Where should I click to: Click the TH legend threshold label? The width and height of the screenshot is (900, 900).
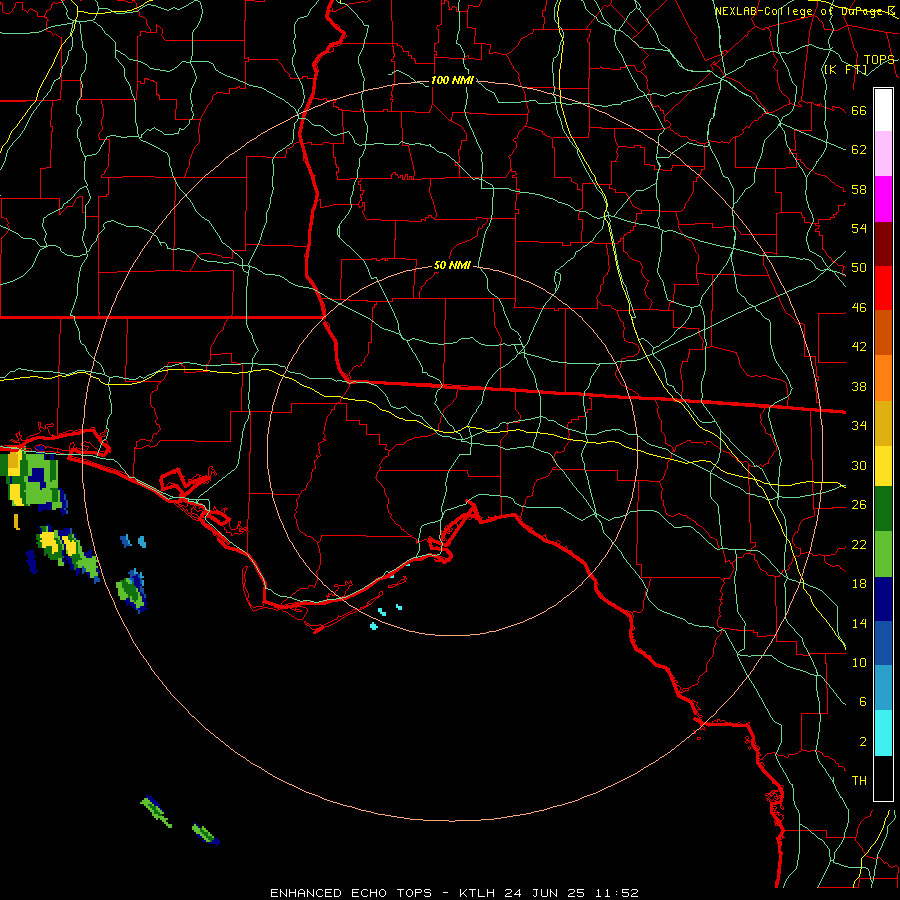[859, 781]
